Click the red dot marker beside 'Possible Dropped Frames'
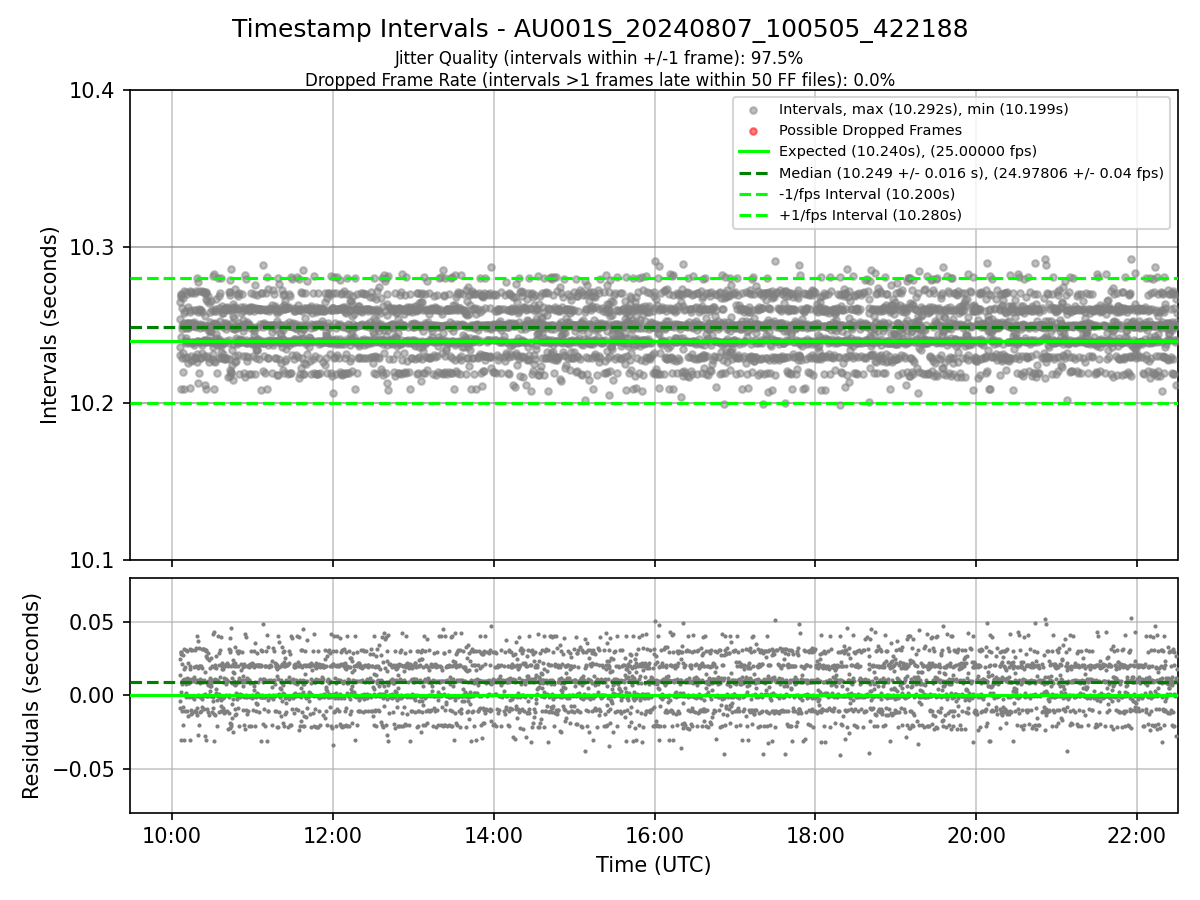The image size is (1200, 900). coord(754,131)
